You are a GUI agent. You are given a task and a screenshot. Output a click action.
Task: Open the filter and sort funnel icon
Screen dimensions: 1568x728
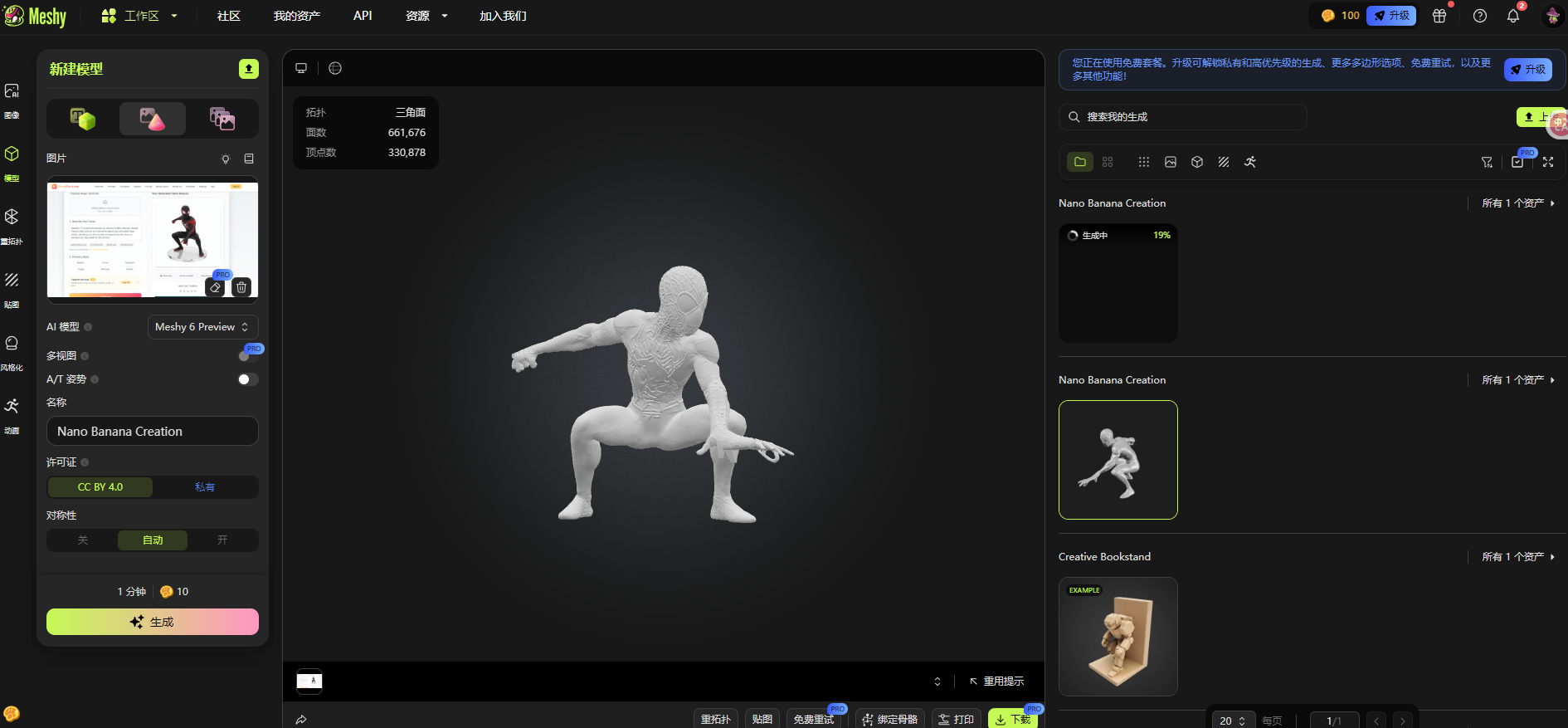click(x=1488, y=162)
